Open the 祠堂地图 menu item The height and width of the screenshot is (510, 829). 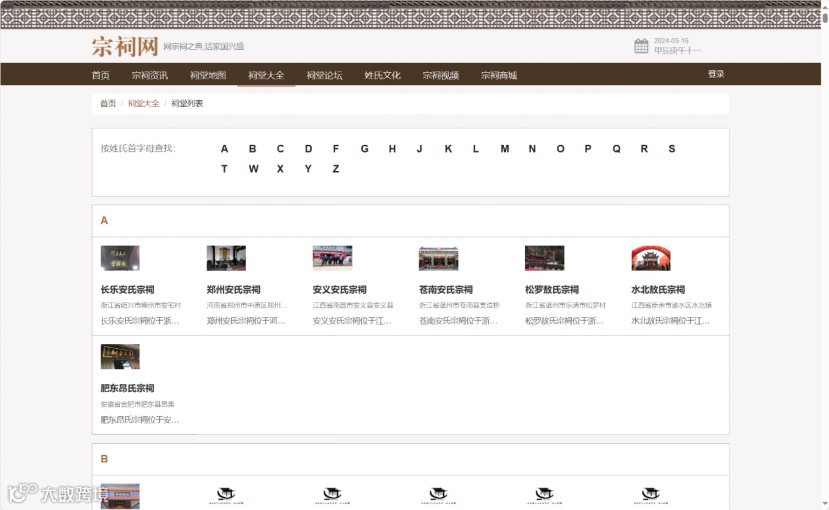[208, 75]
